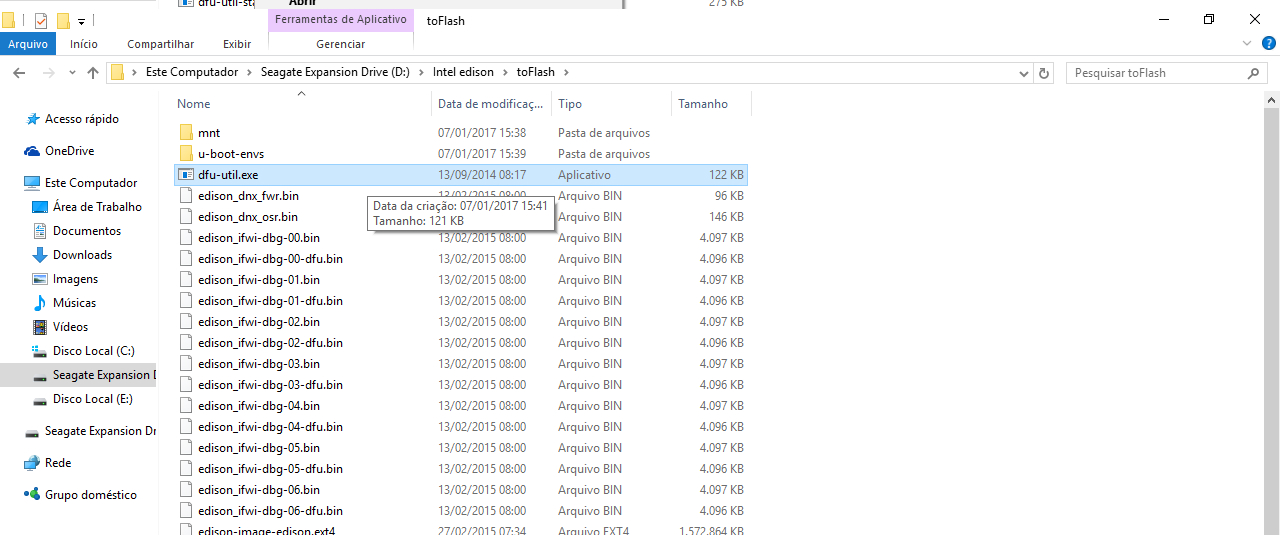1280x535 pixels.
Task: Switch to the Exibir ribbon tab
Action: (x=237, y=44)
